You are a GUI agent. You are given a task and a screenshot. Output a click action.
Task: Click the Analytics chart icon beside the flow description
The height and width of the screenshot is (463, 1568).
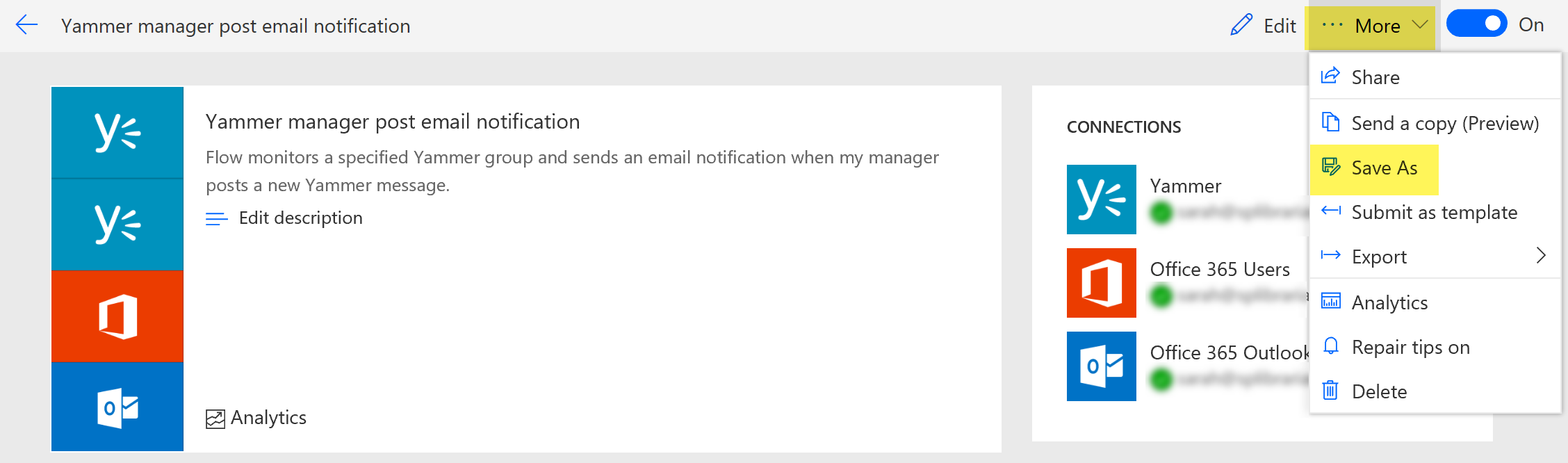[216, 417]
